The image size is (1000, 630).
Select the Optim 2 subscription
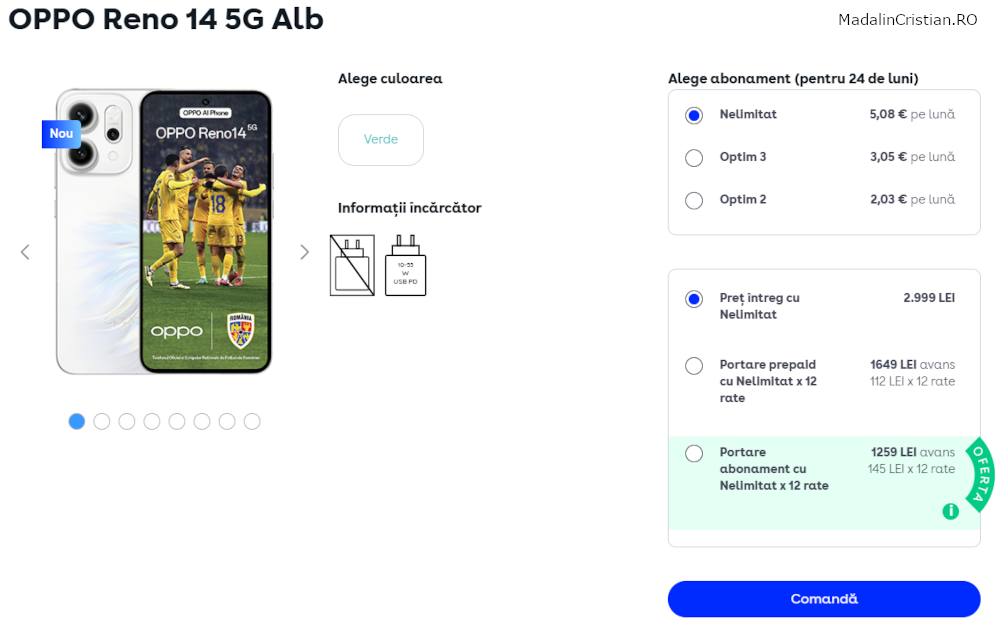[694, 200]
